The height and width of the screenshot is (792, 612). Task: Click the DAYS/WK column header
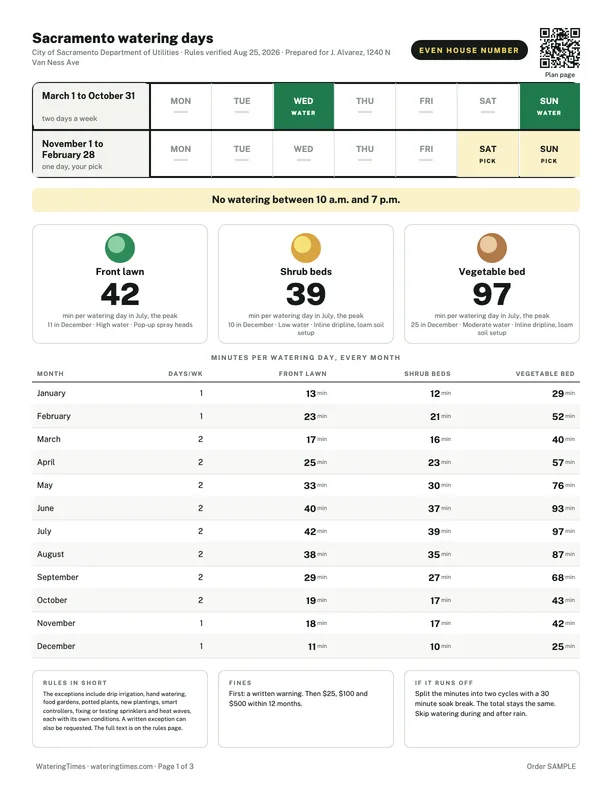tap(185, 374)
